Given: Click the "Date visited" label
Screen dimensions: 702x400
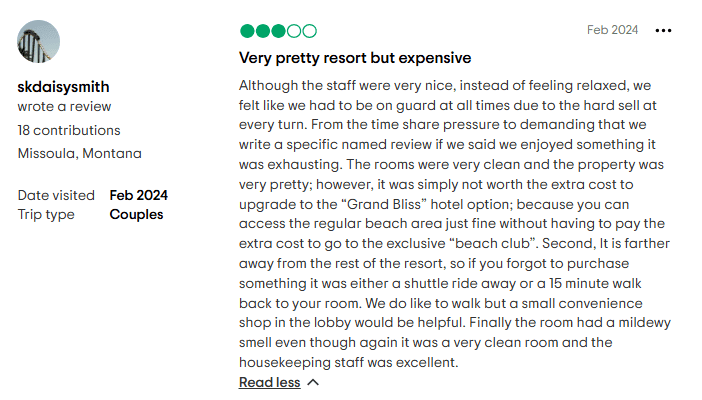Looking at the screenshot, I should 56,195.
